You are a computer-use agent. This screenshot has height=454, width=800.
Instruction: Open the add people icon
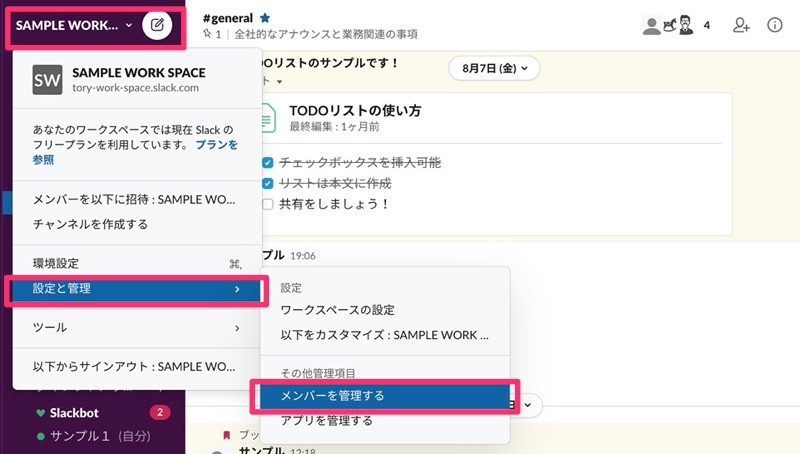[x=741, y=26]
